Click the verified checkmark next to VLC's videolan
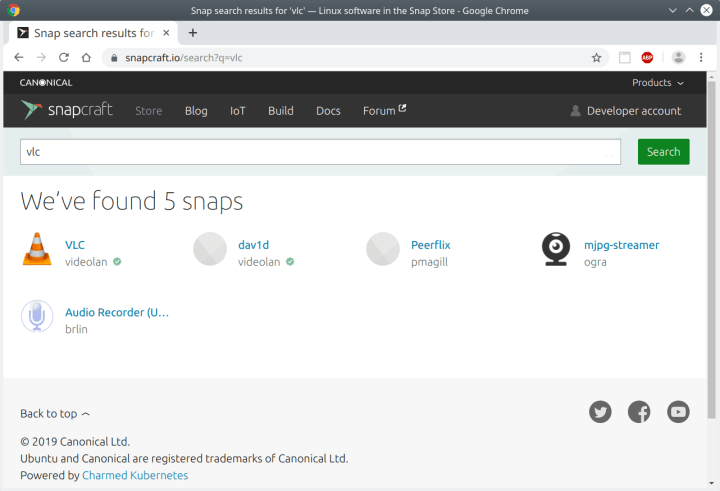Image resolution: width=720 pixels, height=491 pixels. [x=117, y=261]
